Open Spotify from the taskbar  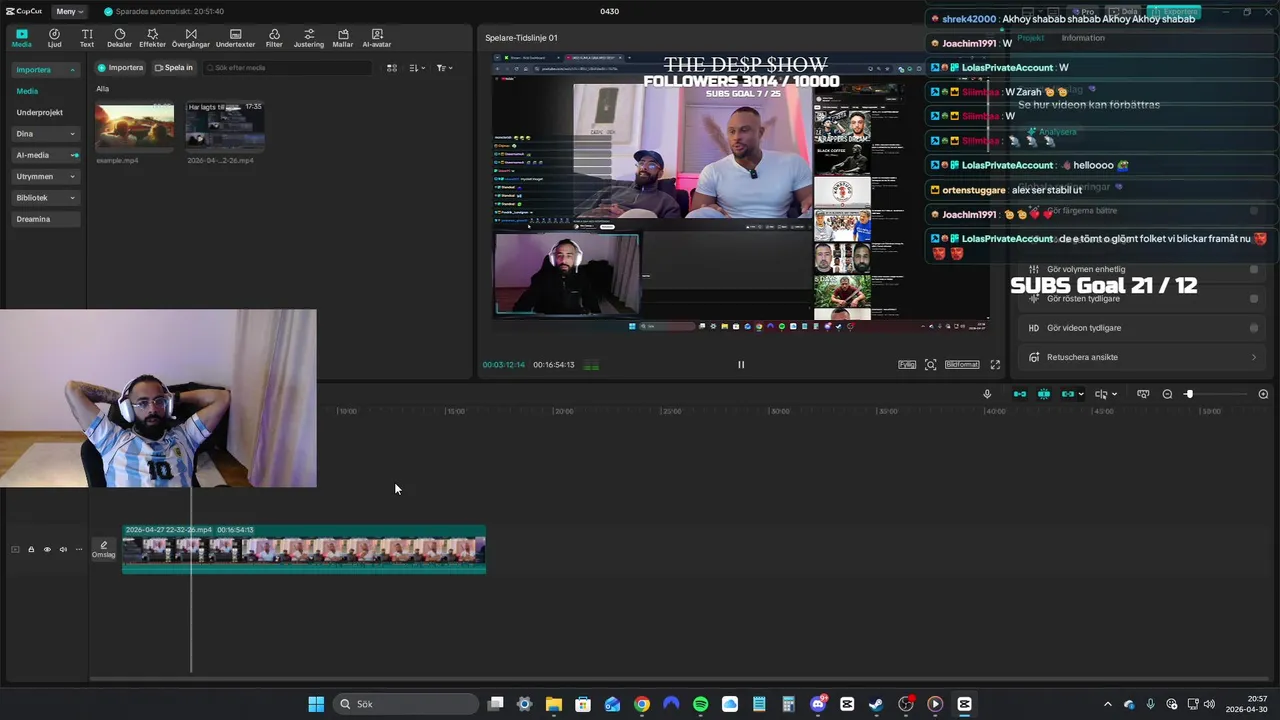(x=701, y=704)
